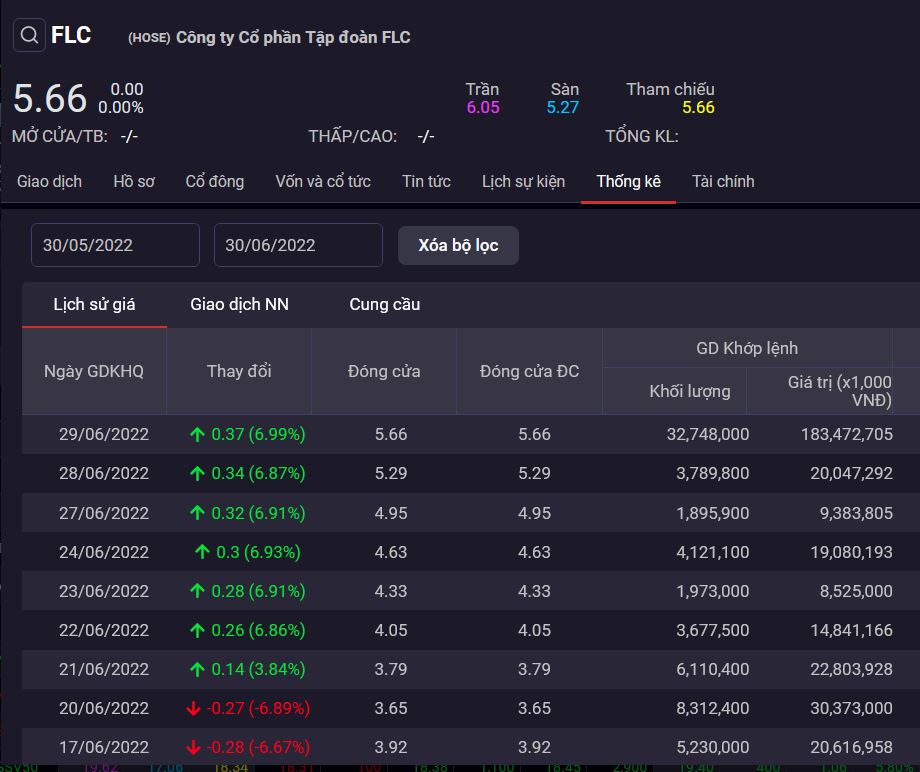Switch to the Cung cầu sub-tab
Viewport: 920px width, 772px height.
[384, 304]
